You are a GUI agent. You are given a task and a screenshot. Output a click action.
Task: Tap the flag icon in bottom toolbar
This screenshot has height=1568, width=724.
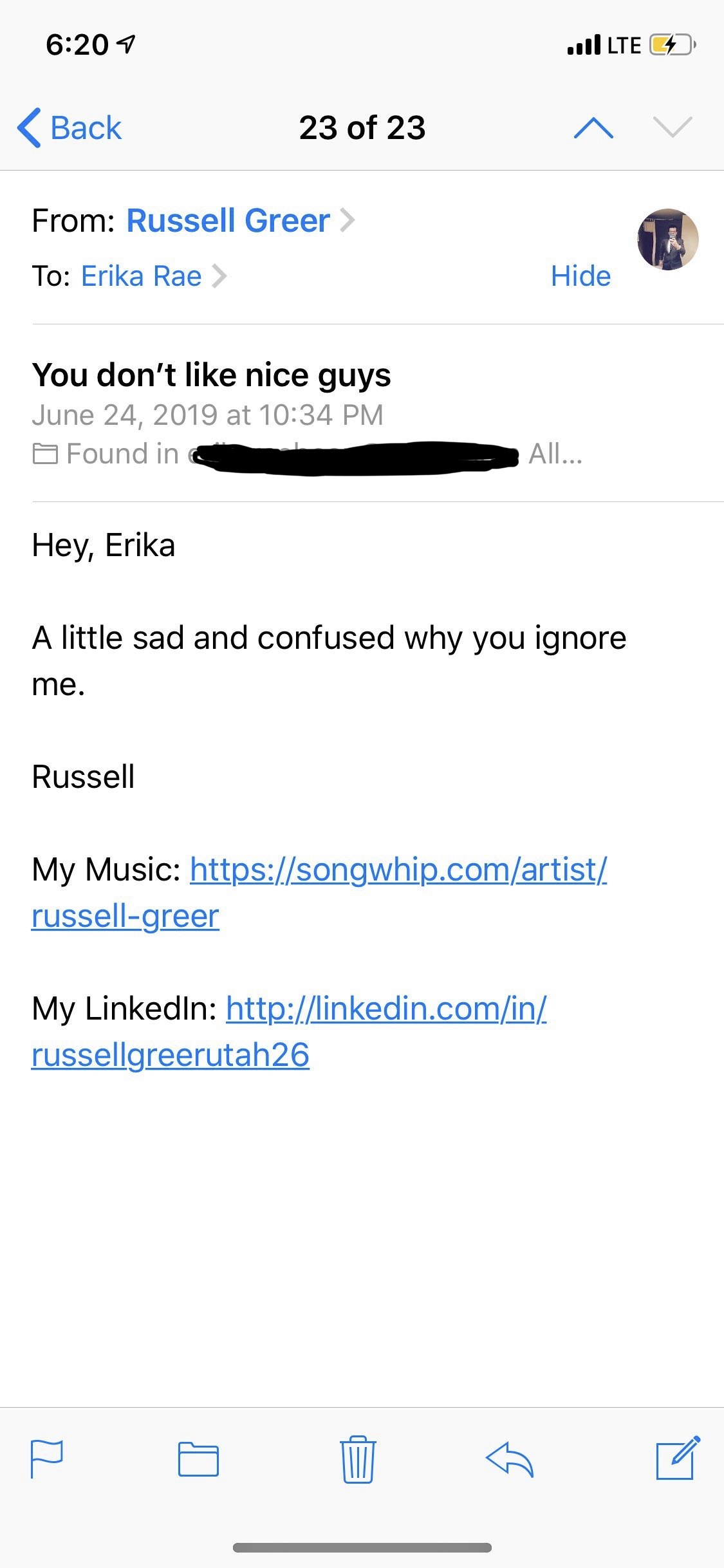coord(47,1459)
